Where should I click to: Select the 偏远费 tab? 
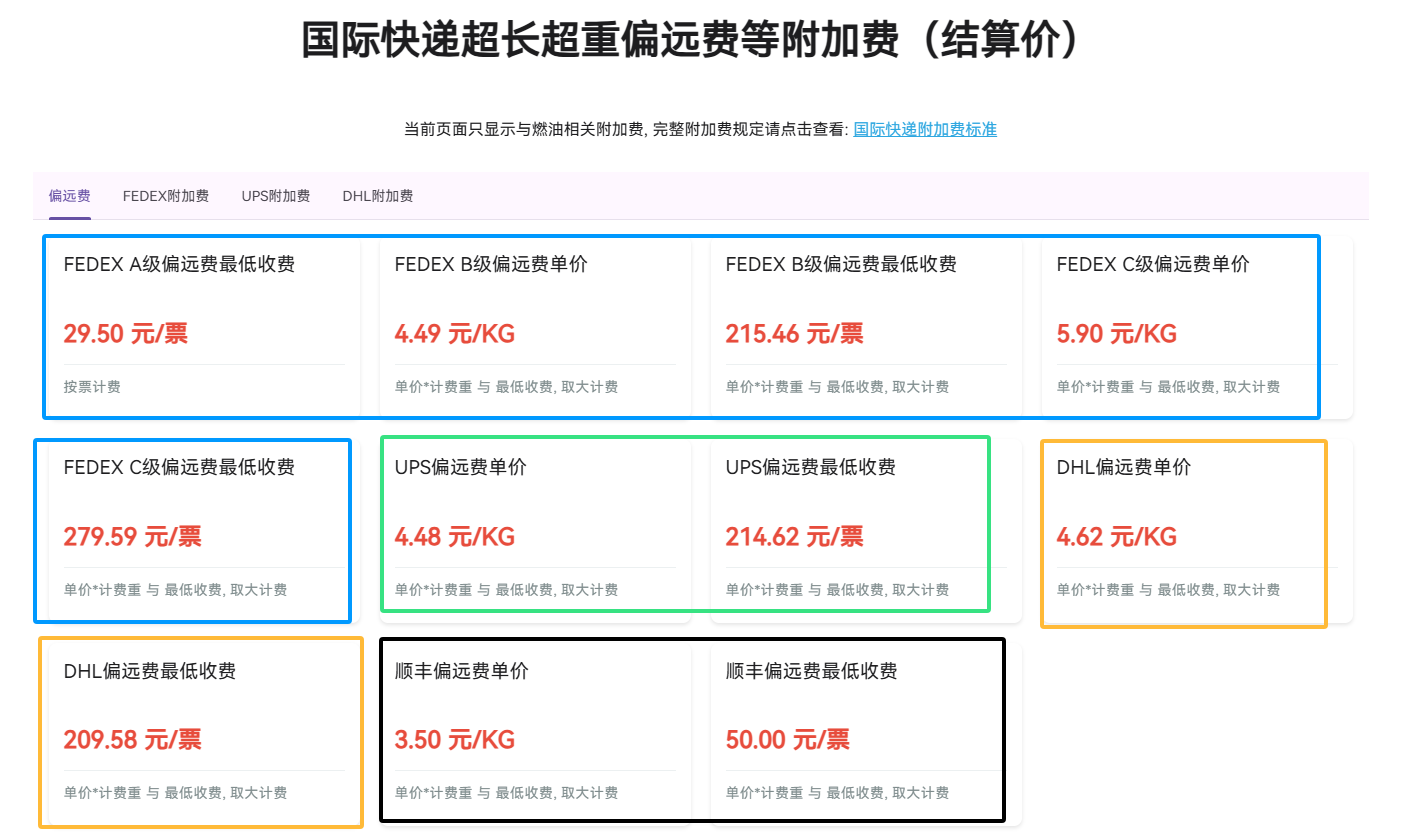click(x=70, y=196)
